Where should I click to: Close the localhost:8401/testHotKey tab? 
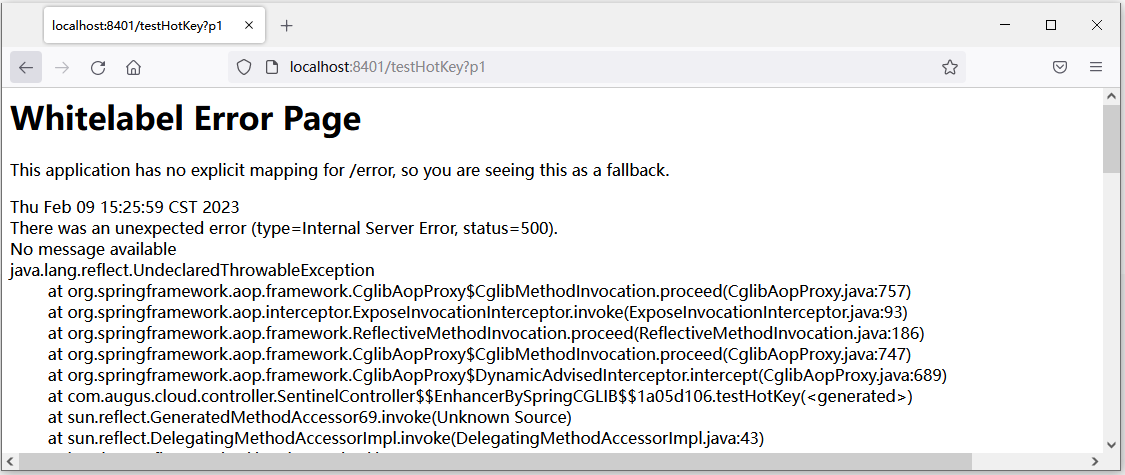click(248, 25)
